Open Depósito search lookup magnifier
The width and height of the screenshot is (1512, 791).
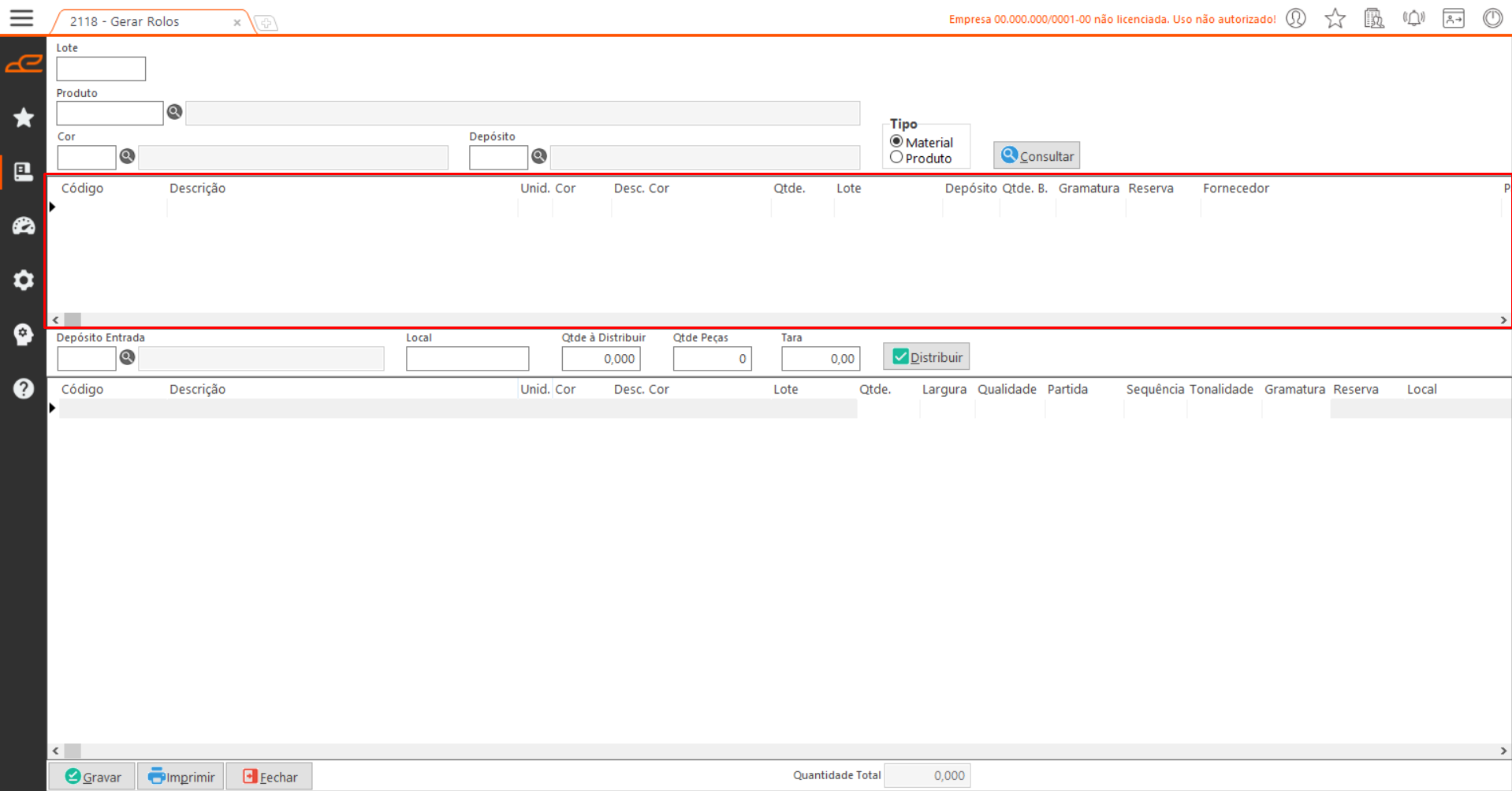point(539,156)
